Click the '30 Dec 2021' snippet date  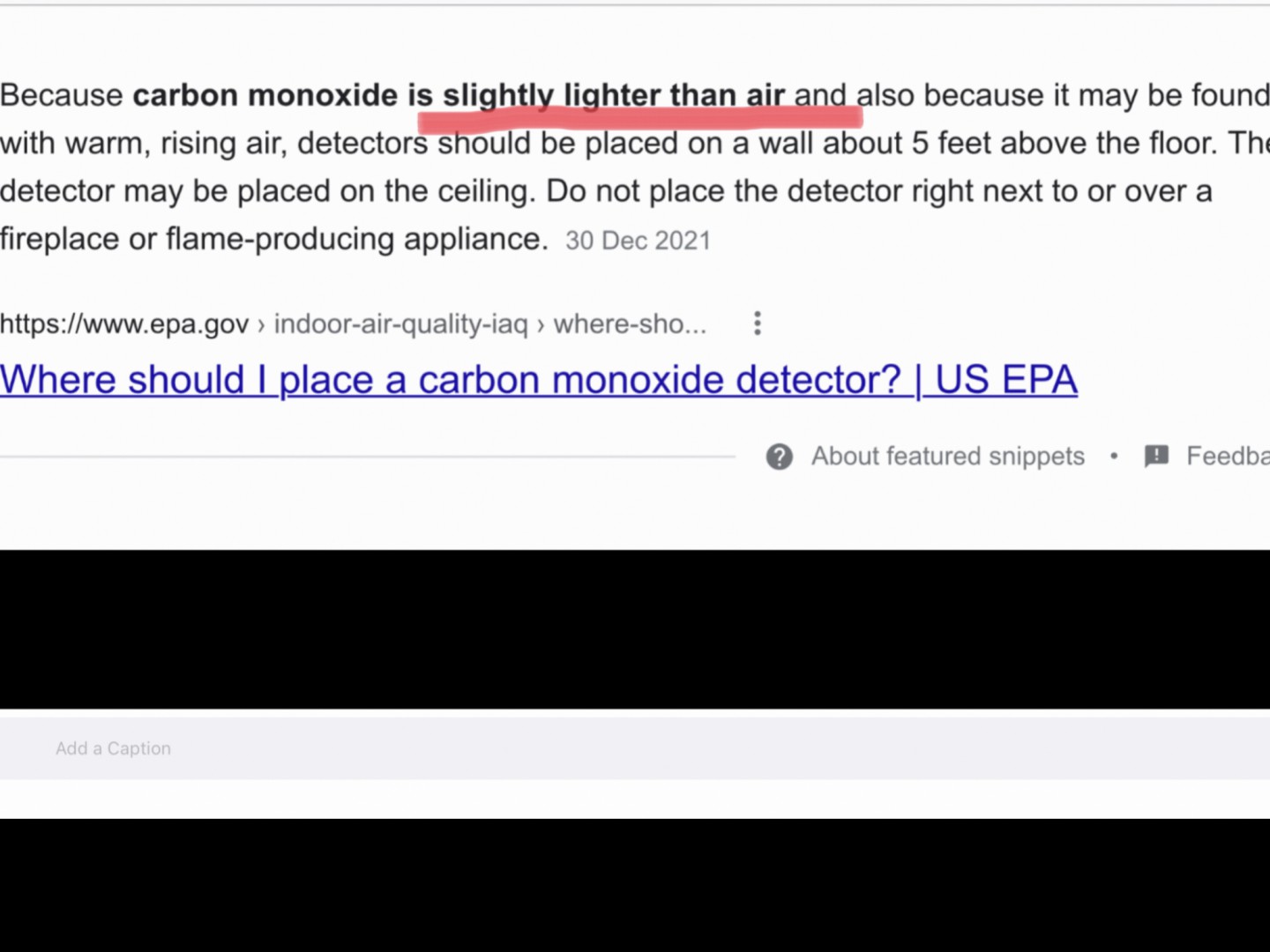tap(638, 241)
